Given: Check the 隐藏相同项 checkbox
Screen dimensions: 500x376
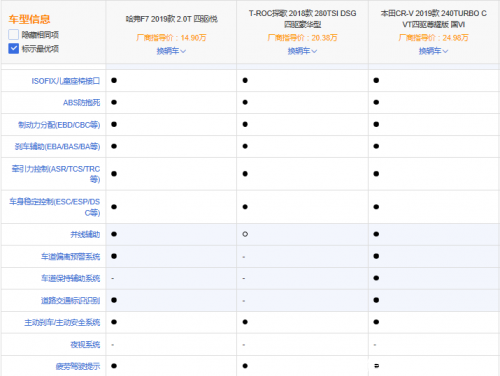Looking at the screenshot, I should point(13,35).
